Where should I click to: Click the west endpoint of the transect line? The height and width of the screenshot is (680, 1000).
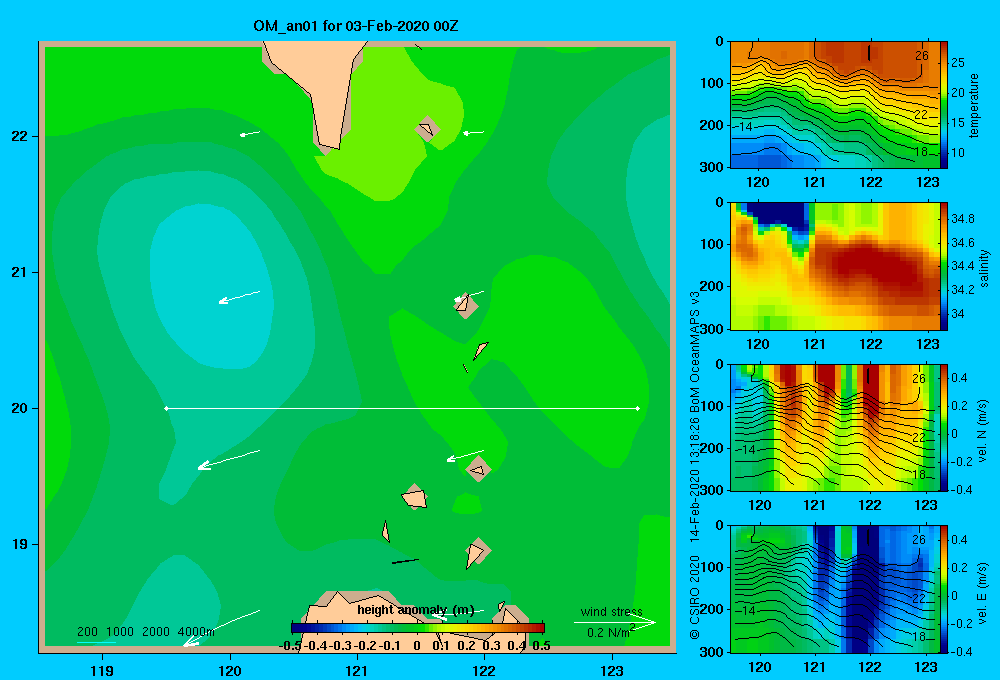coord(166,408)
